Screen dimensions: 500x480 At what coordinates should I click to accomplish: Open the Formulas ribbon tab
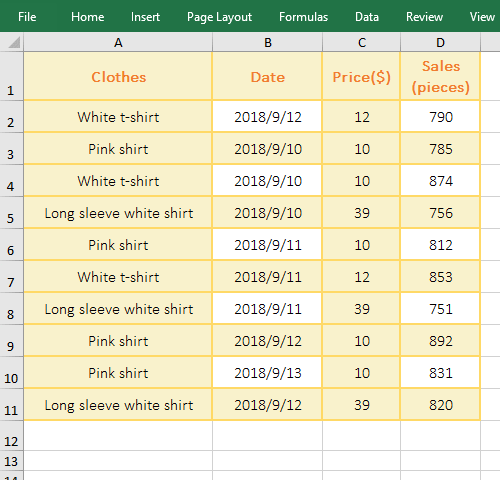(303, 17)
